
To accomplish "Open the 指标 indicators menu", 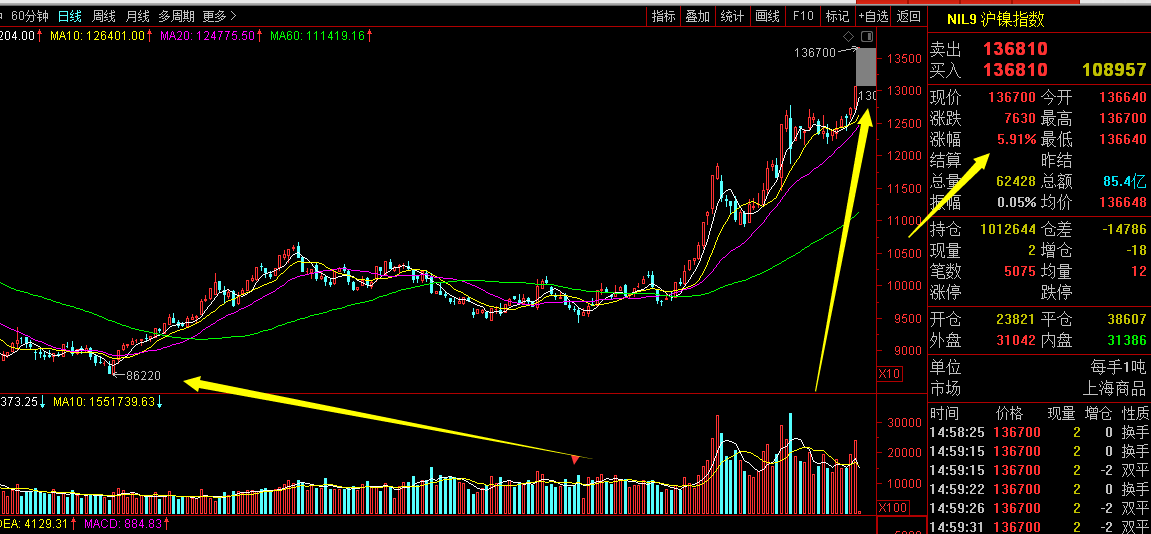I will pyautogui.click(x=664, y=16).
